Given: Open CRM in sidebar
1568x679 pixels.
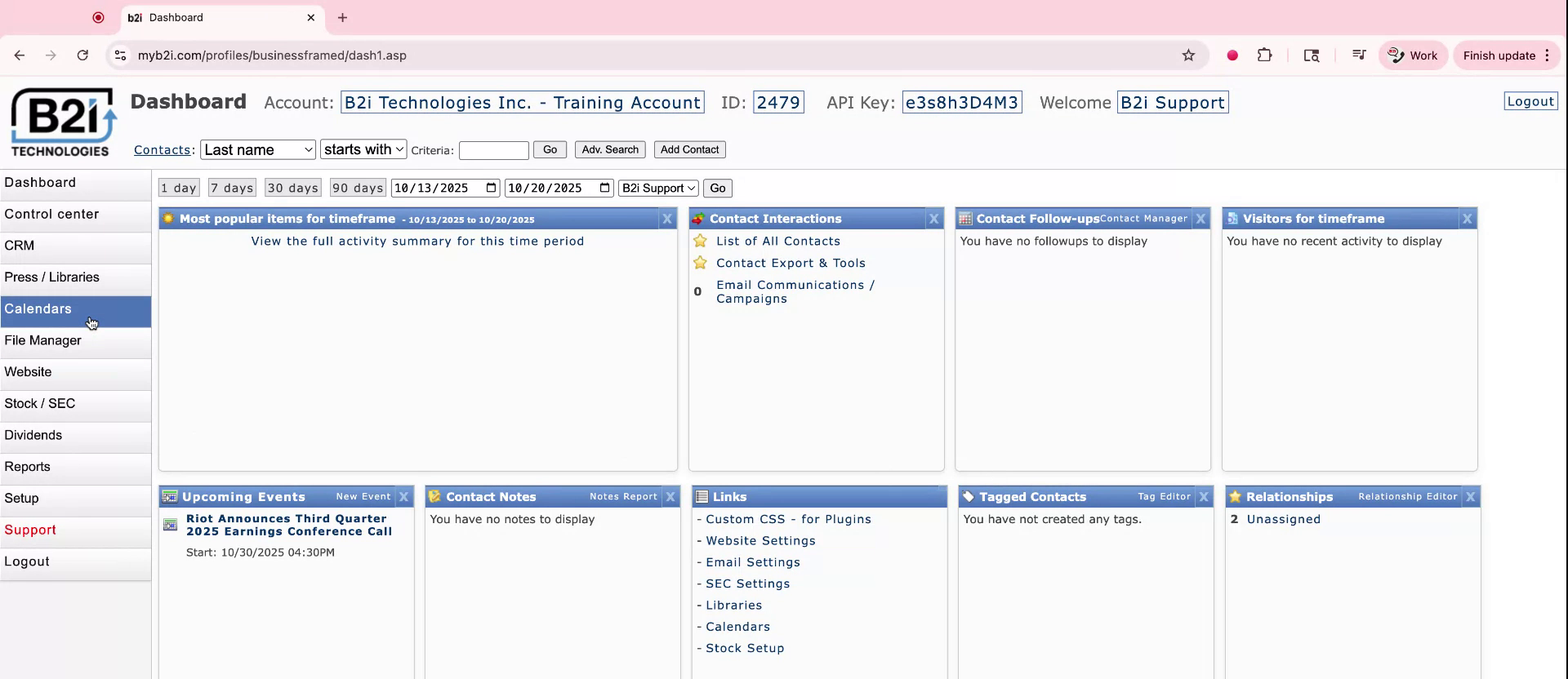Looking at the screenshot, I should (x=75, y=246).
